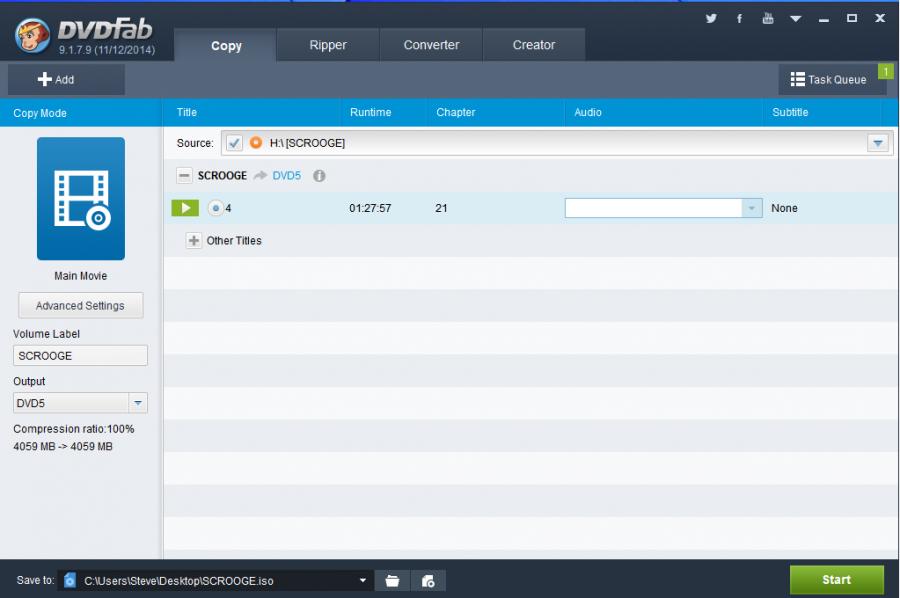Viewport: 900px width, 598px height.
Task: Click the DVDFab monkey logo
Action: point(33,35)
